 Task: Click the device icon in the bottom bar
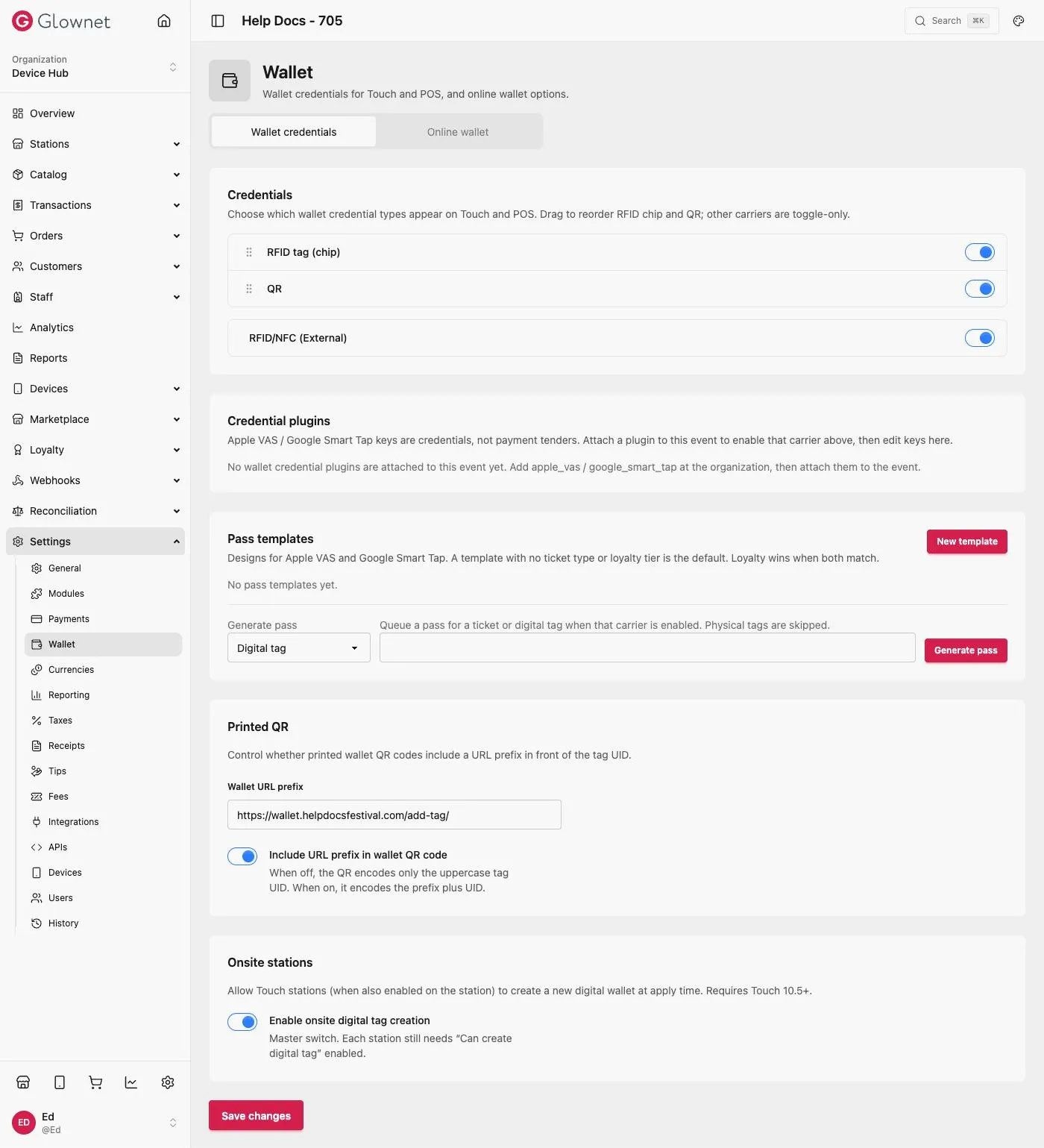pyautogui.click(x=60, y=1082)
